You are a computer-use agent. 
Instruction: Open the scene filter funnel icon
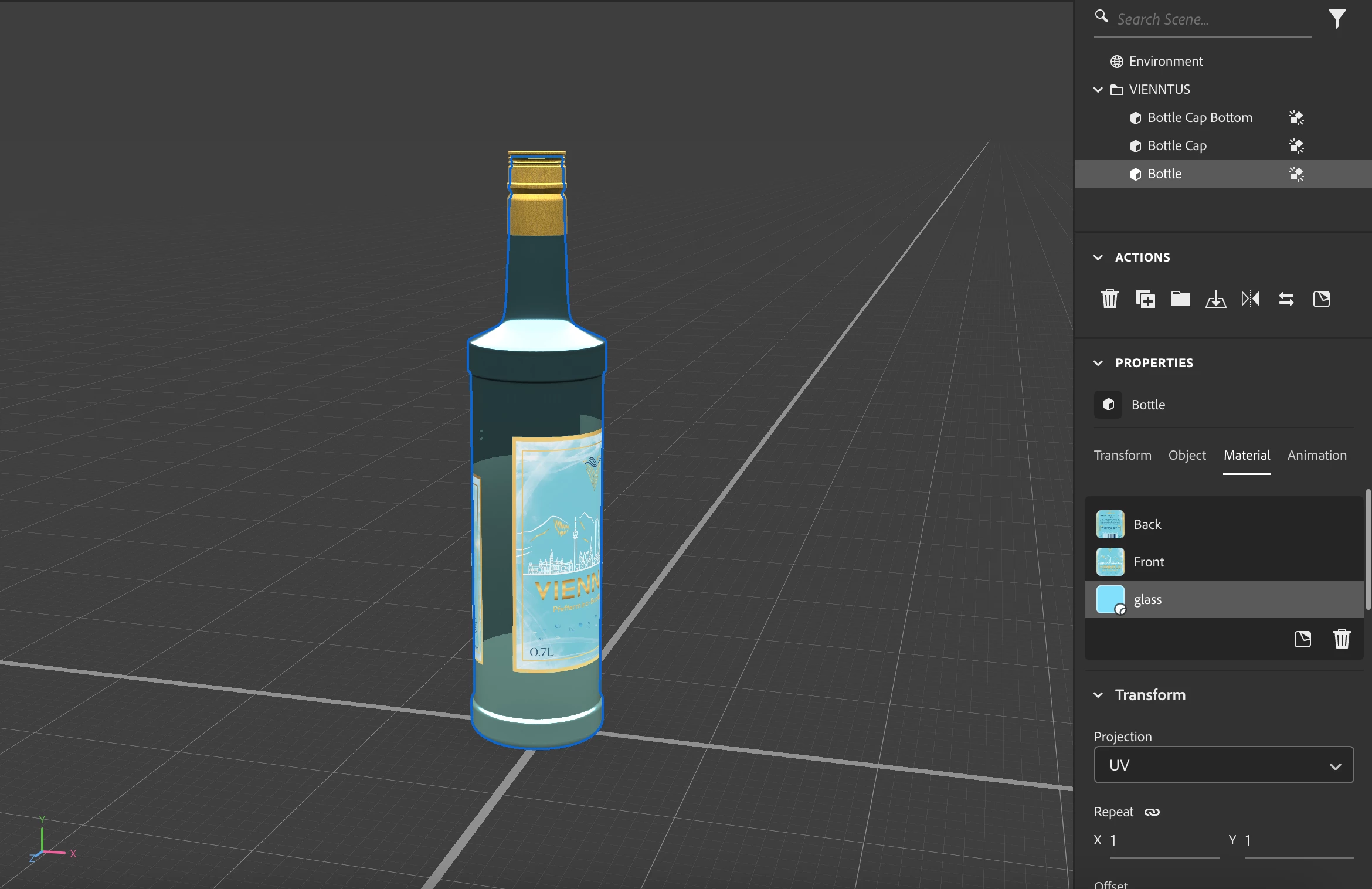coord(1337,19)
